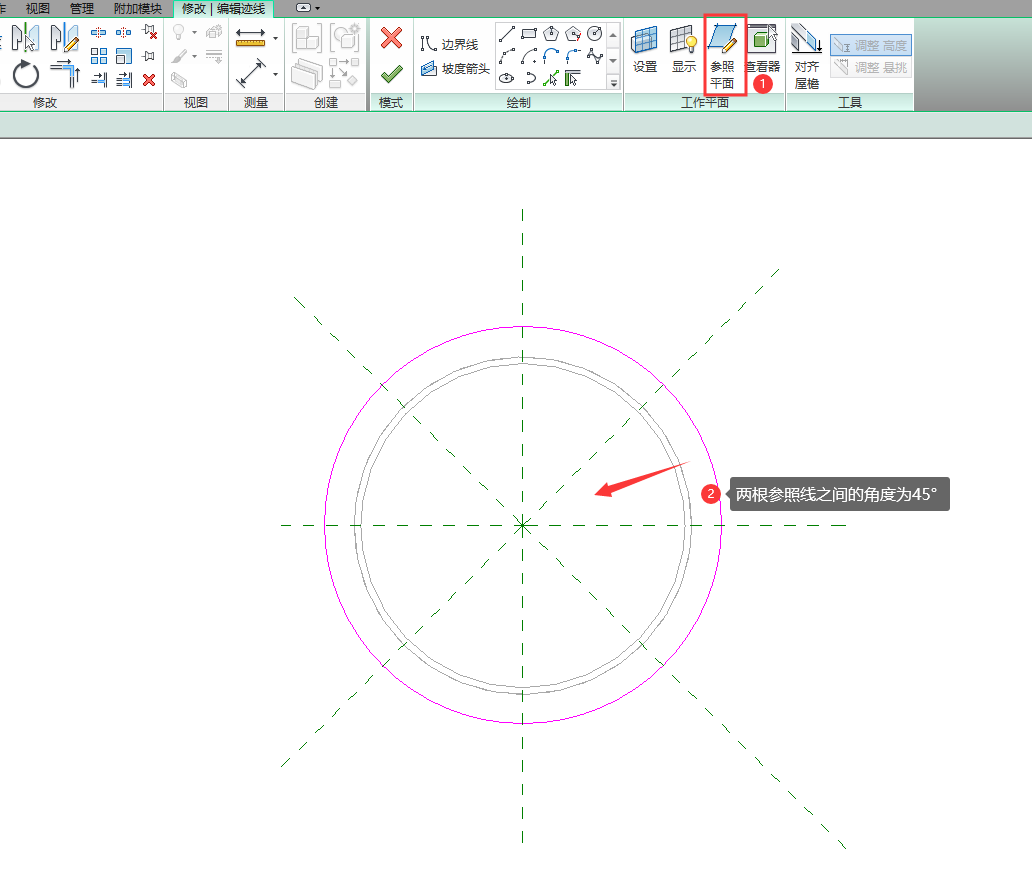Select the Offset tool with pencil icon
This screenshot has width=1032, height=892.
coord(64,38)
